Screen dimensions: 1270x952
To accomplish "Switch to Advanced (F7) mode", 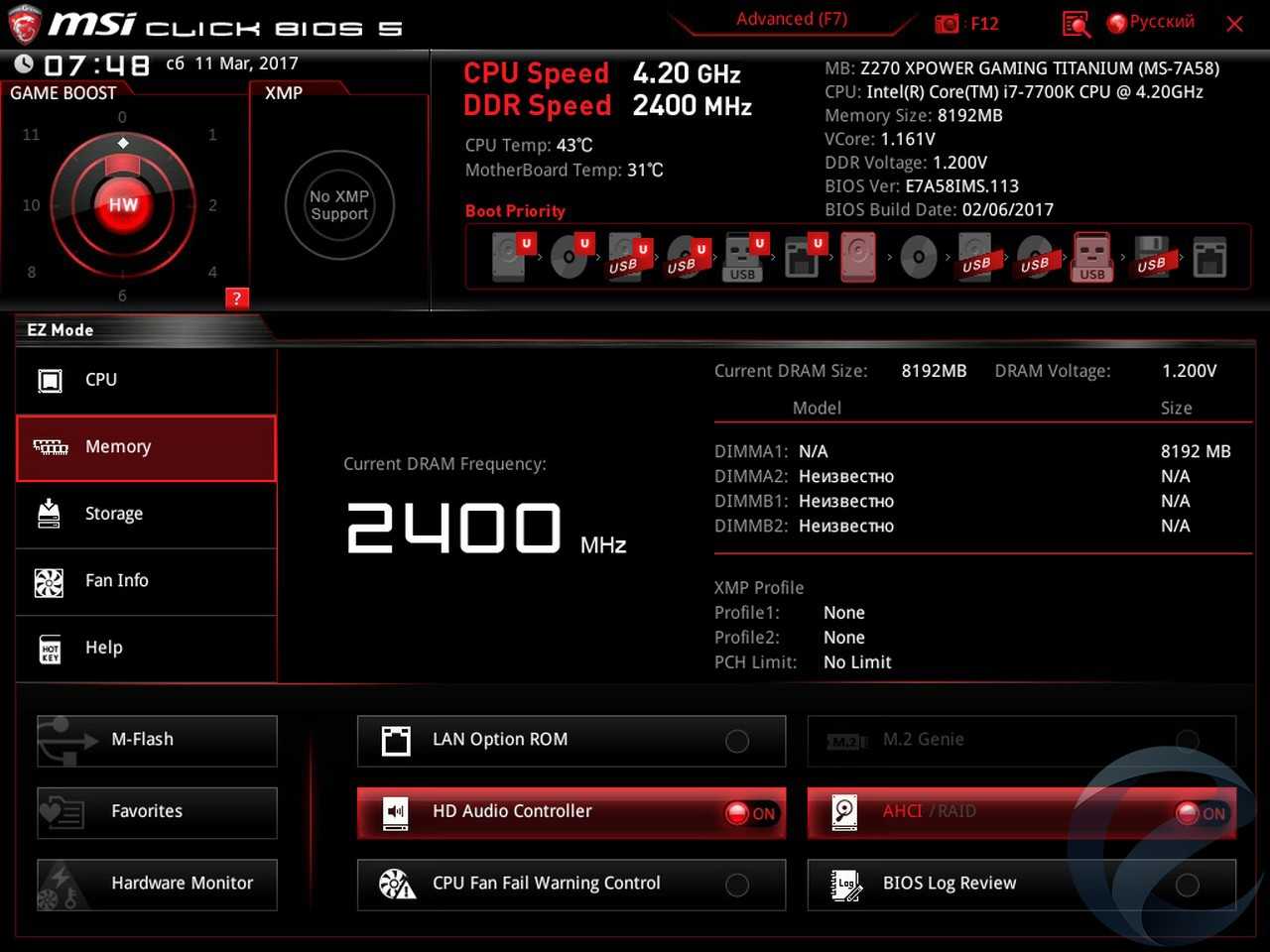I will pyautogui.click(x=791, y=20).
